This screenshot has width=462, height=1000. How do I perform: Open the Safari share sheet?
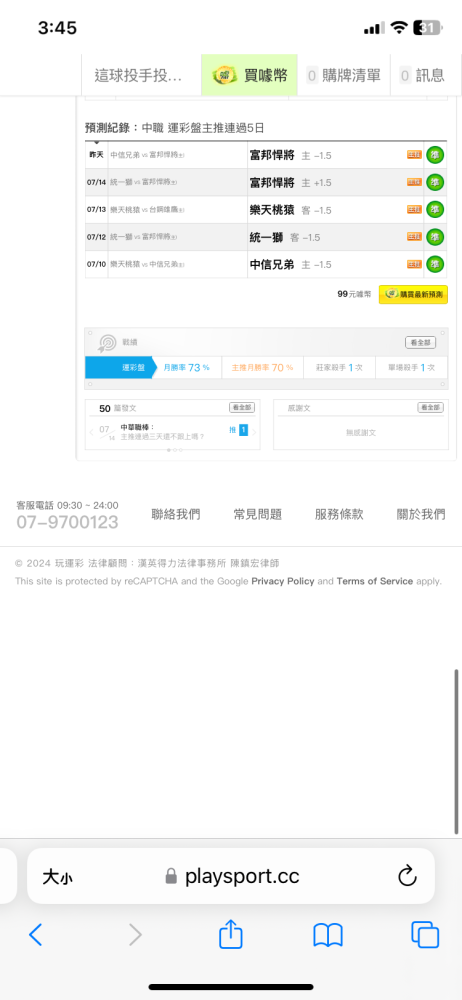click(230, 934)
